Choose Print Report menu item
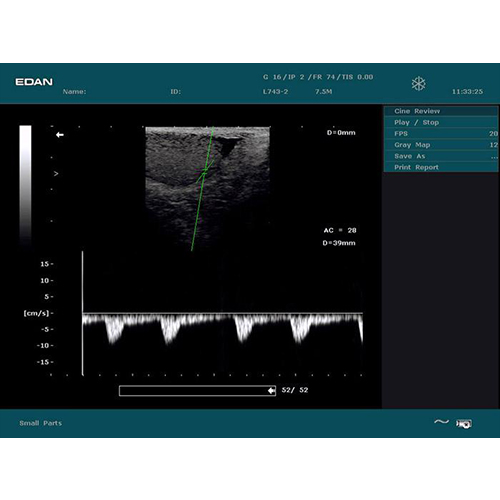Screen dimensions: 500x500 click(x=441, y=167)
